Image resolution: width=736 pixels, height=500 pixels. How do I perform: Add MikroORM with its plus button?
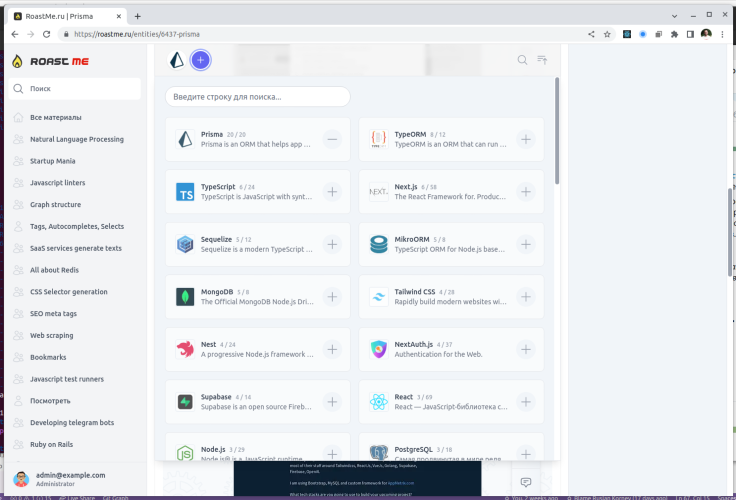pyautogui.click(x=526, y=245)
